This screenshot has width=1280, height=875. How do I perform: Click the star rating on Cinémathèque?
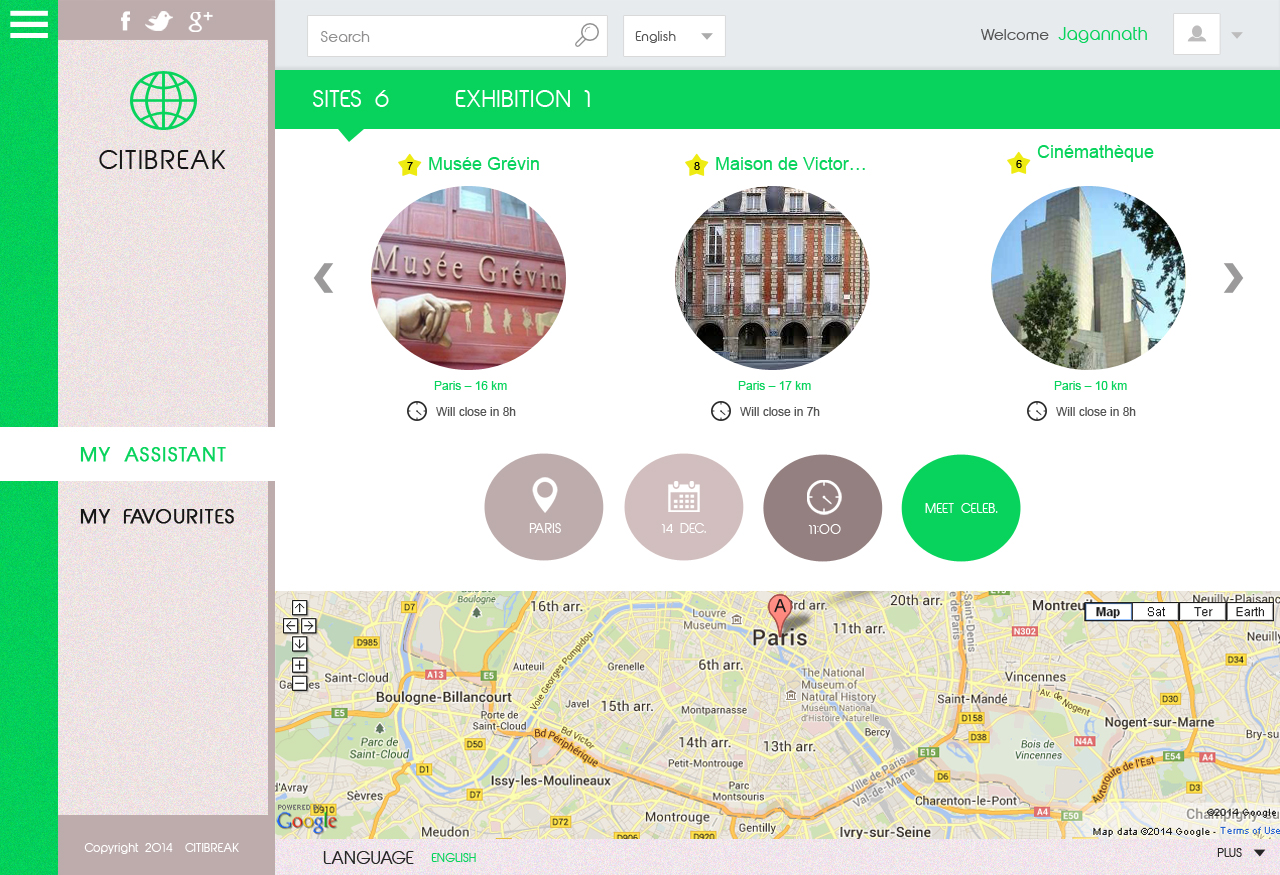click(1018, 163)
